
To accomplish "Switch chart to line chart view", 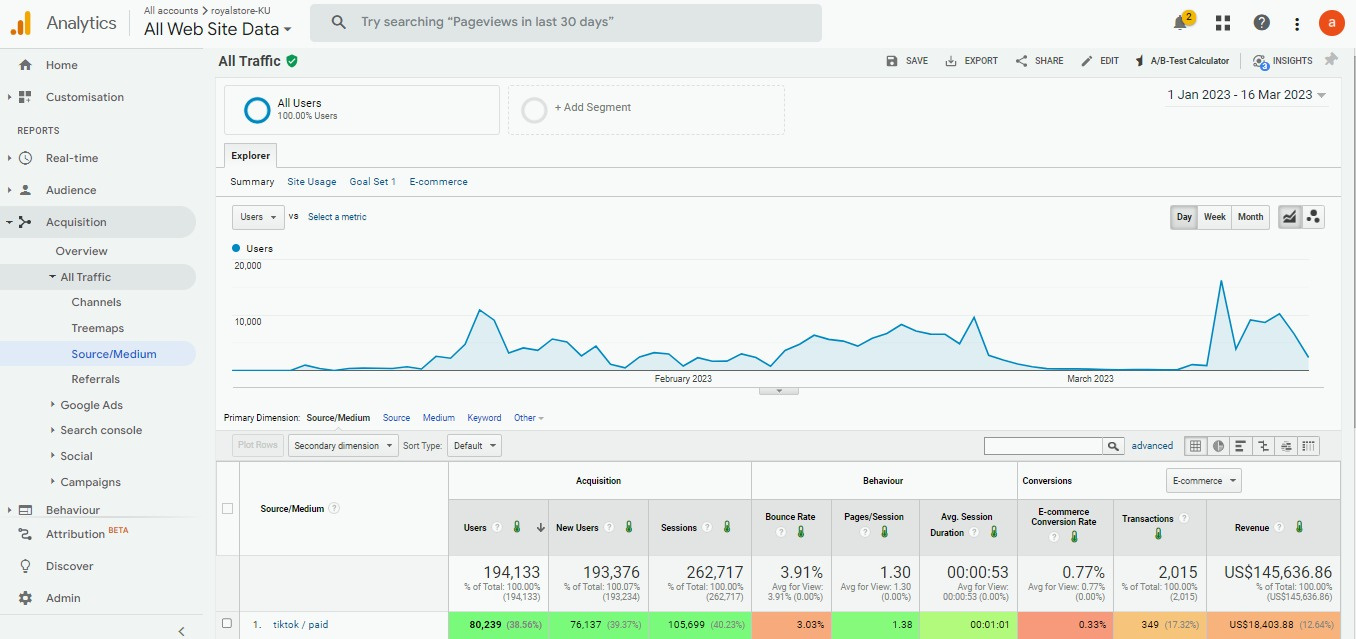I will tap(1290, 216).
